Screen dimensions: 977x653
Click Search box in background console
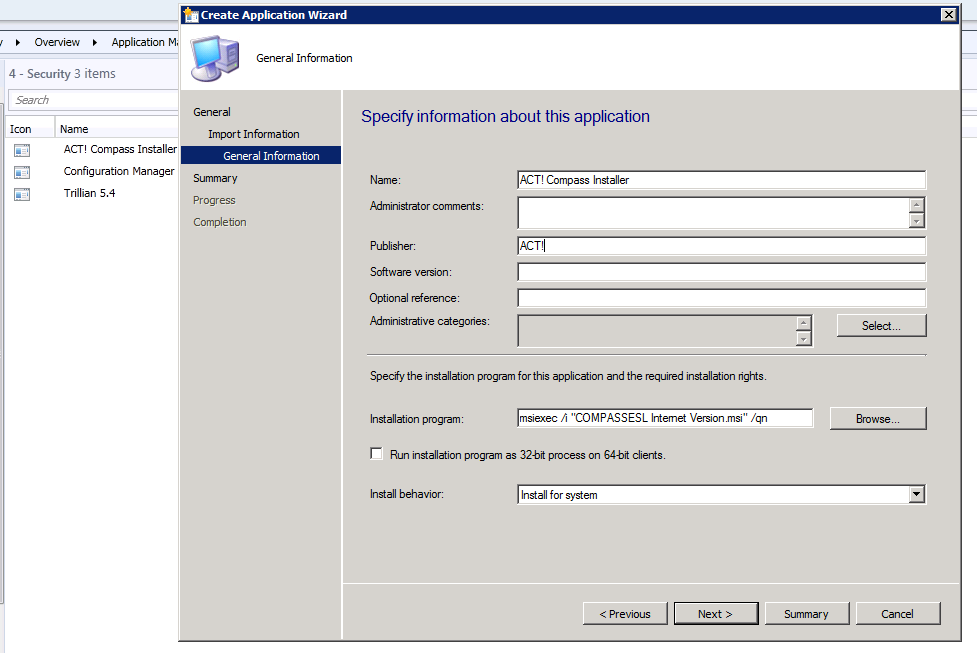[93, 100]
